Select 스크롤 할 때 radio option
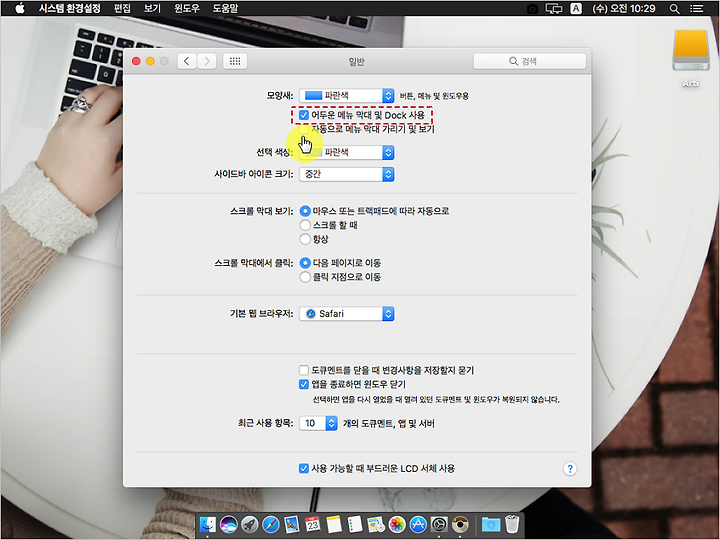 [305, 225]
